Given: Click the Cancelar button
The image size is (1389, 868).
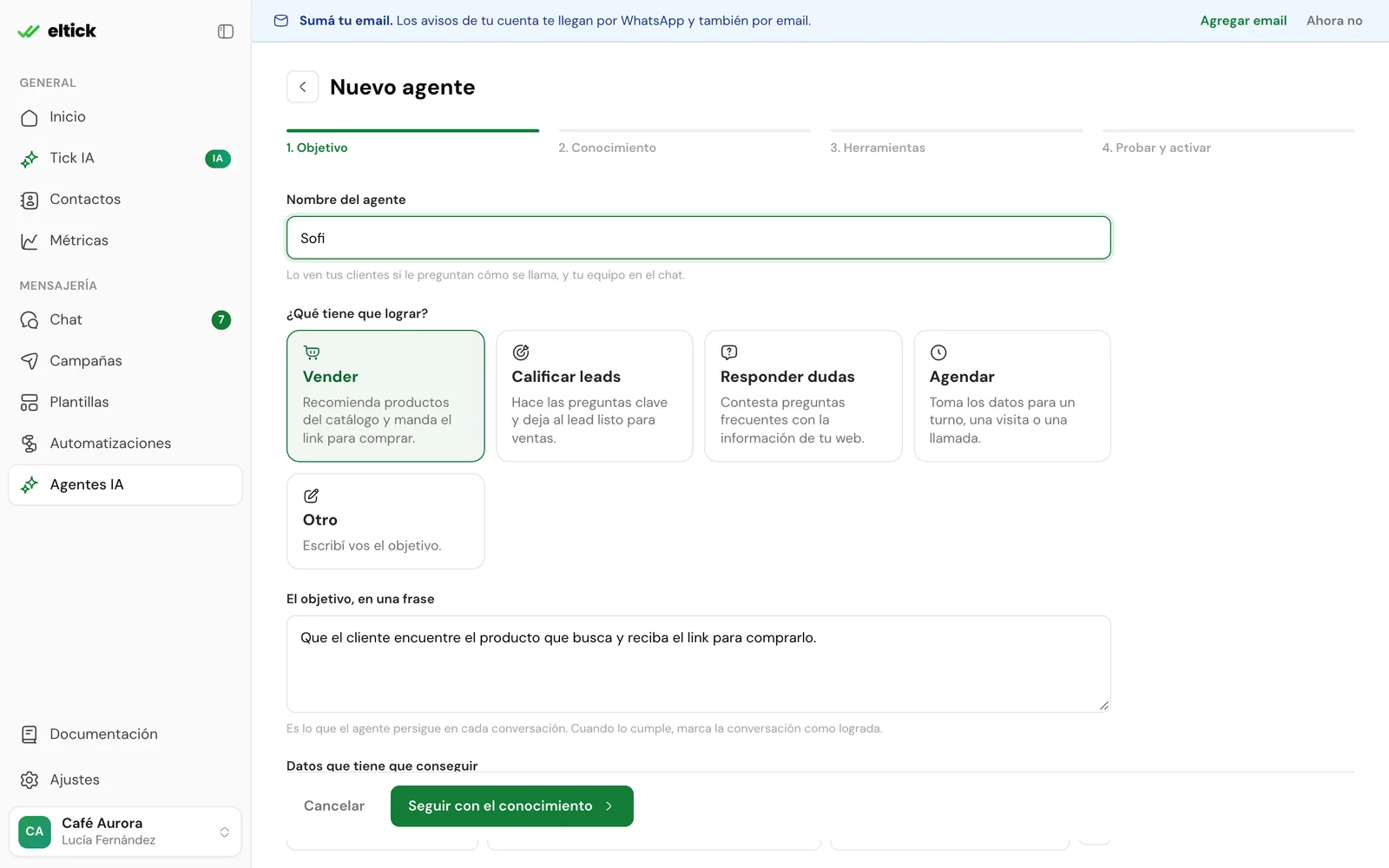Looking at the screenshot, I should click(334, 806).
